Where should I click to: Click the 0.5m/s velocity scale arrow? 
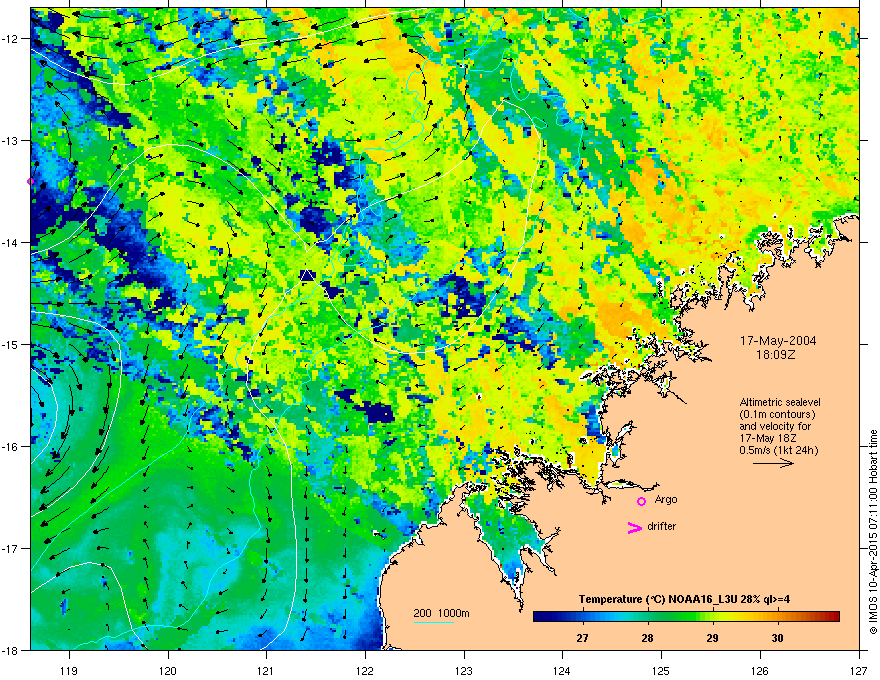click(x=773, y=463)
